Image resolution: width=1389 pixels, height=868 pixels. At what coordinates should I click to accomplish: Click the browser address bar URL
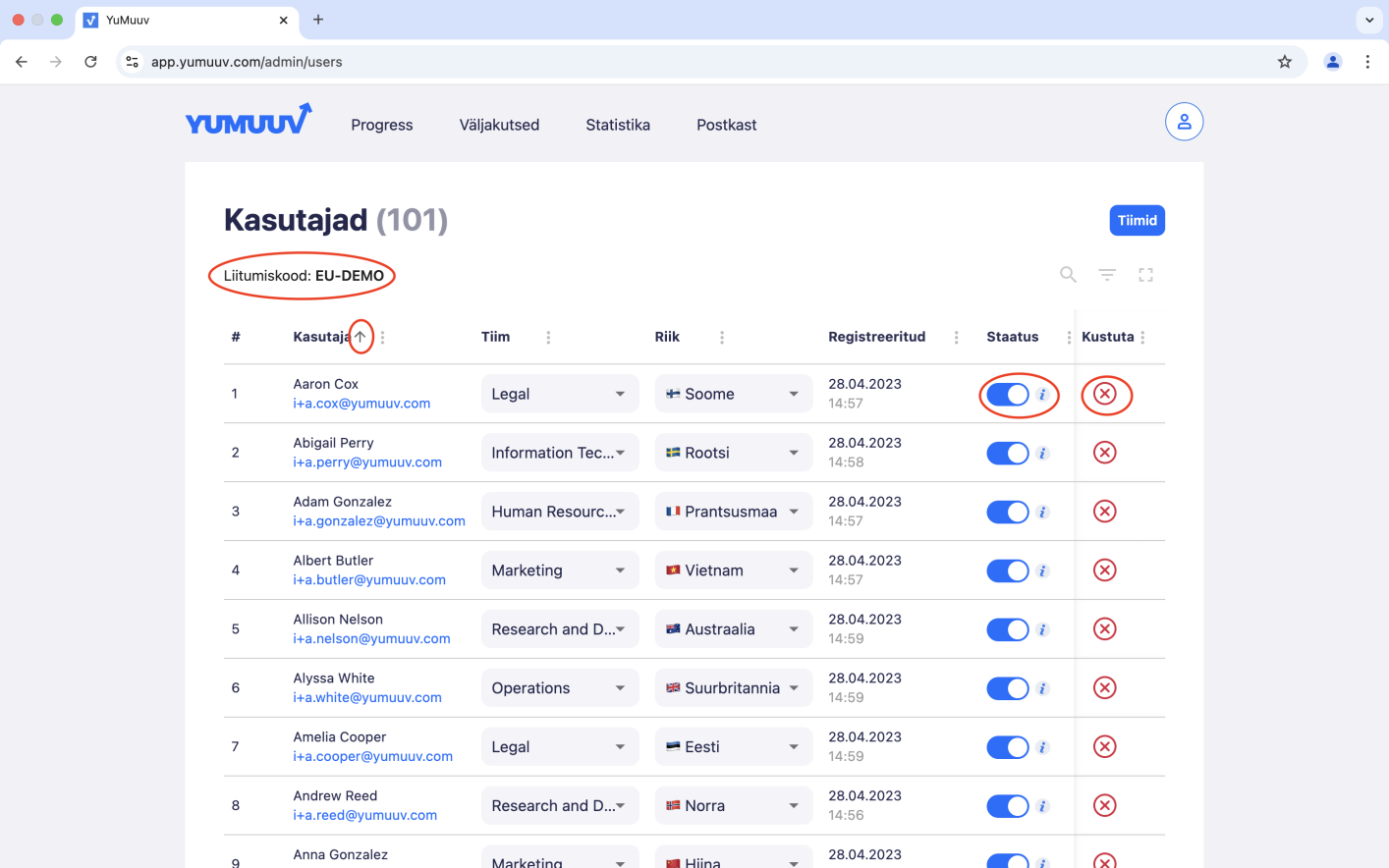[247, 62]
